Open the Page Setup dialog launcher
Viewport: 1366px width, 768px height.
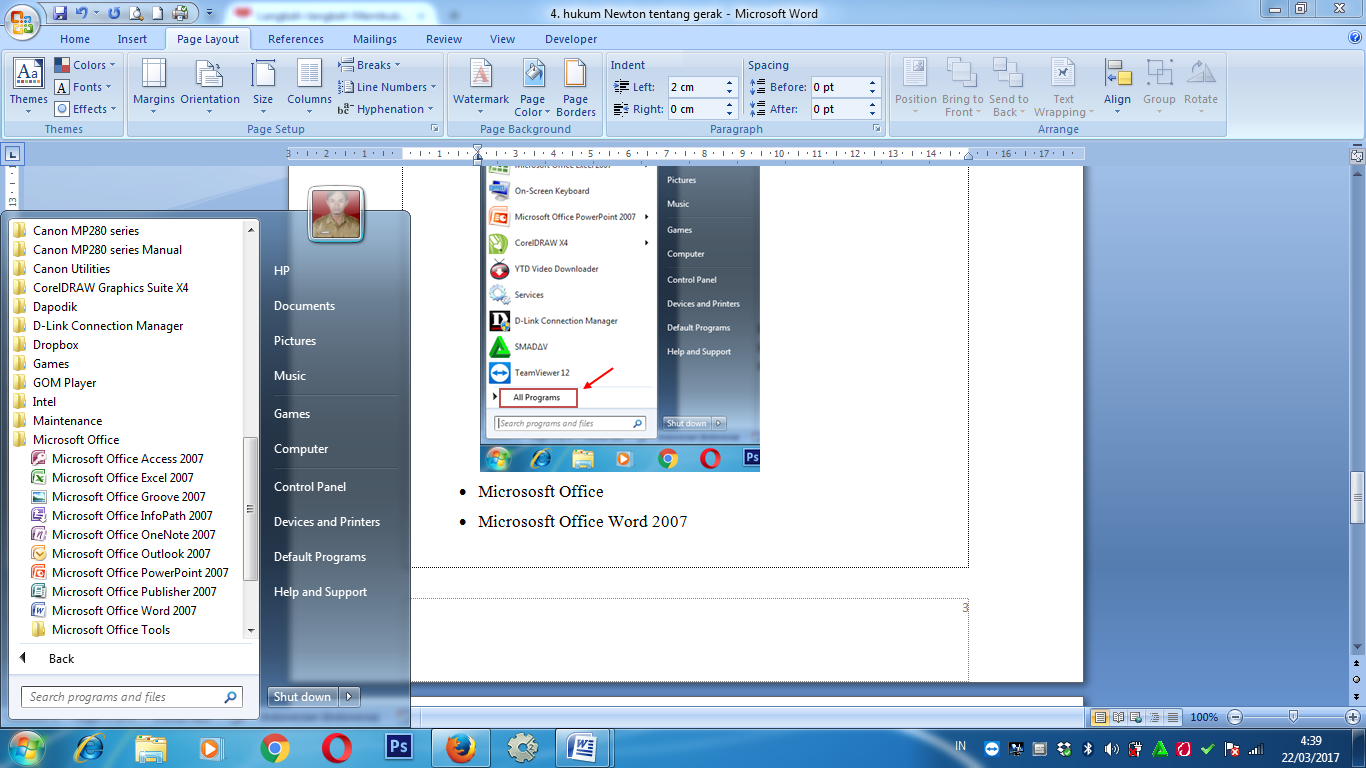tap(435, 129)
